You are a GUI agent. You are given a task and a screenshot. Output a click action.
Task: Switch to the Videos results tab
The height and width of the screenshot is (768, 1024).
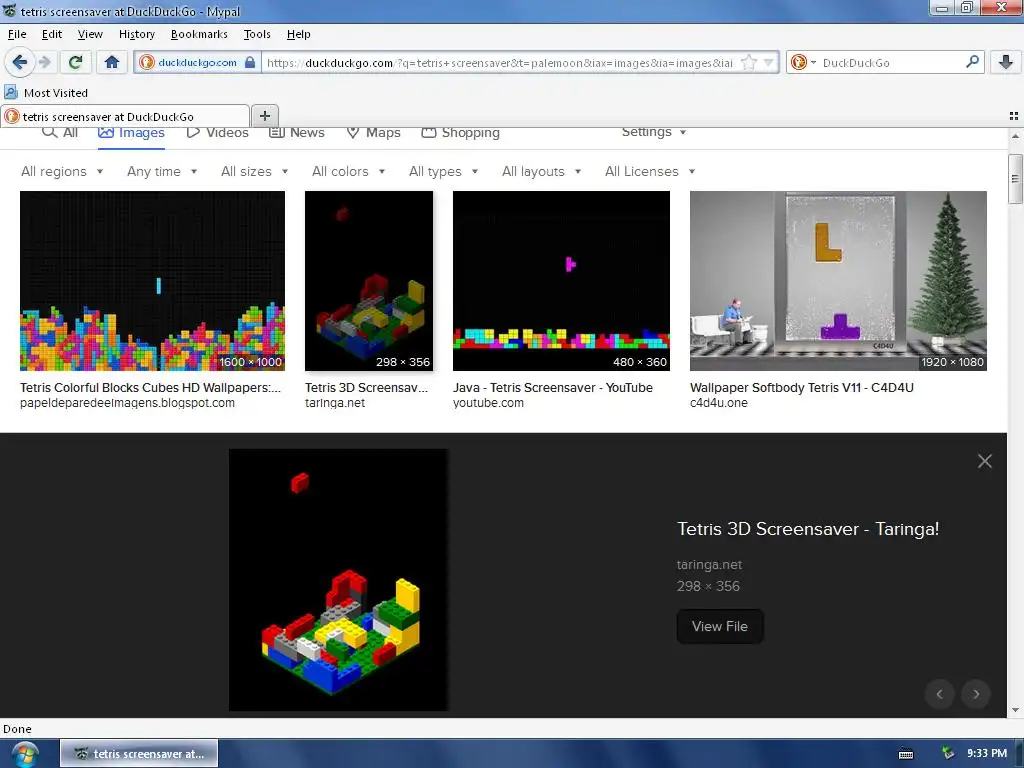[217, 133]
